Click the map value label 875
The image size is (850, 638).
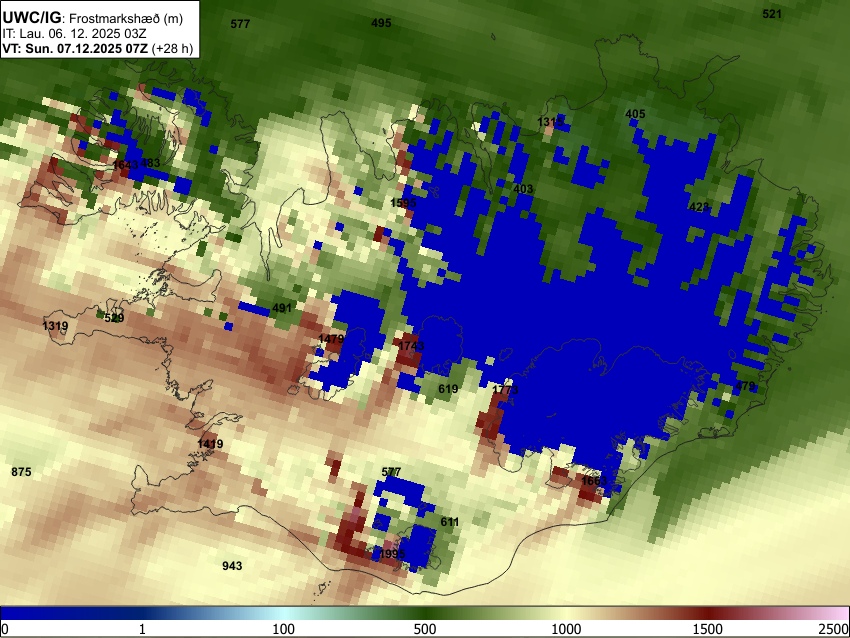tap(21, 472)
